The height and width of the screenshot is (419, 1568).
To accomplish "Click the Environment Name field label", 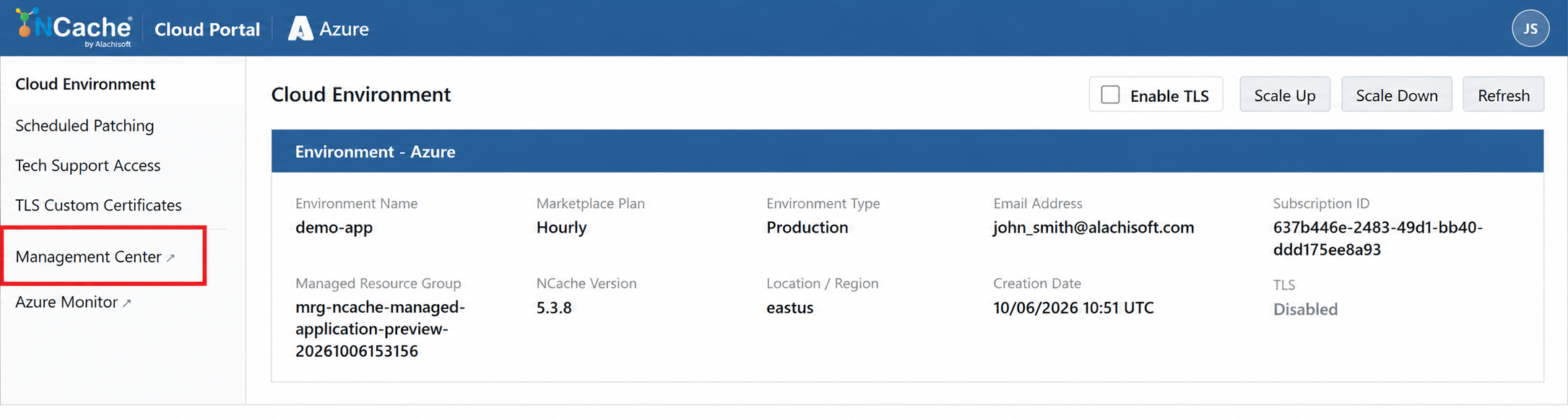I will [356, 204].
